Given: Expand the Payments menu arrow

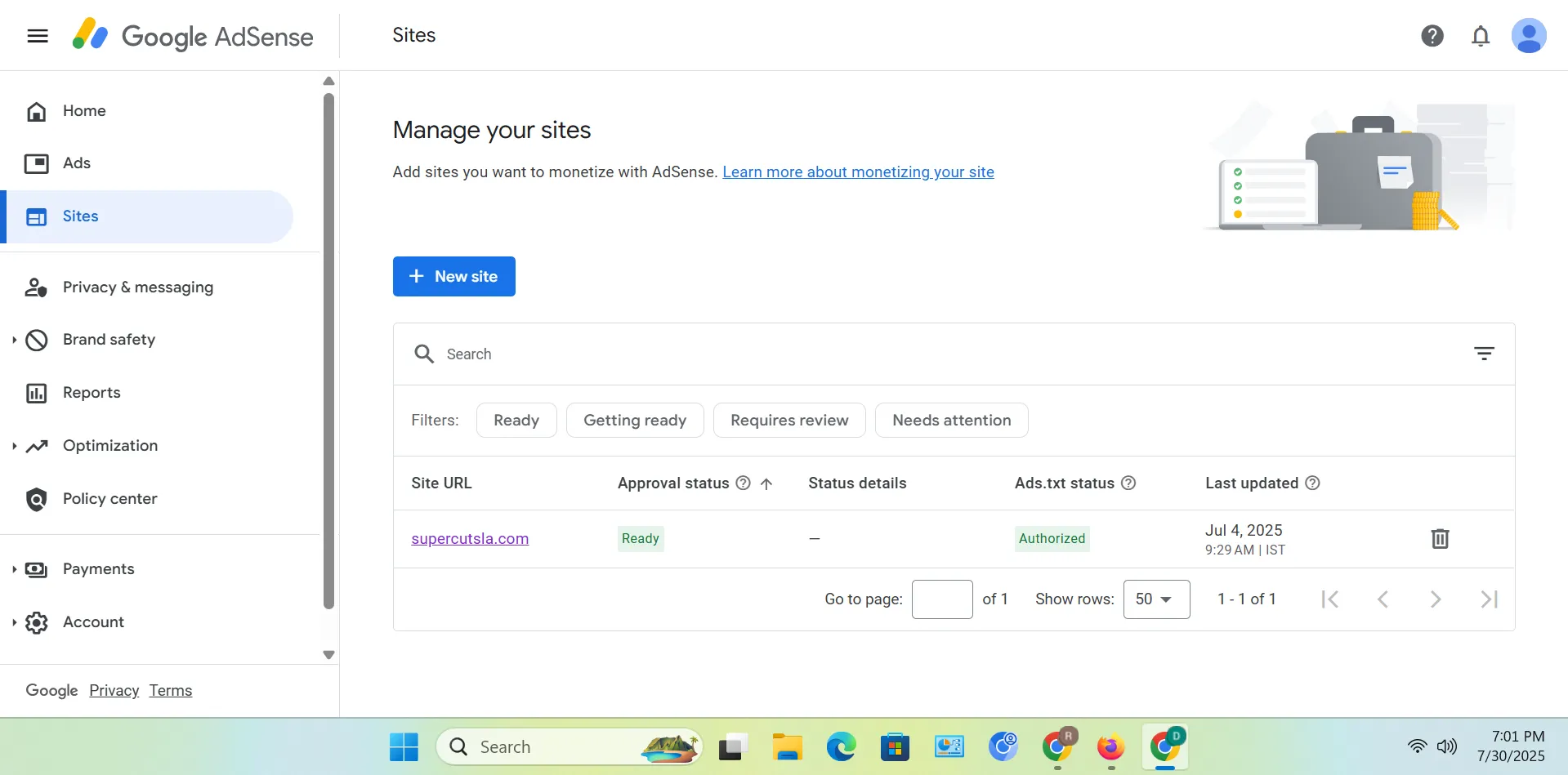Looking at the screenshot, I should pos(14,569).
